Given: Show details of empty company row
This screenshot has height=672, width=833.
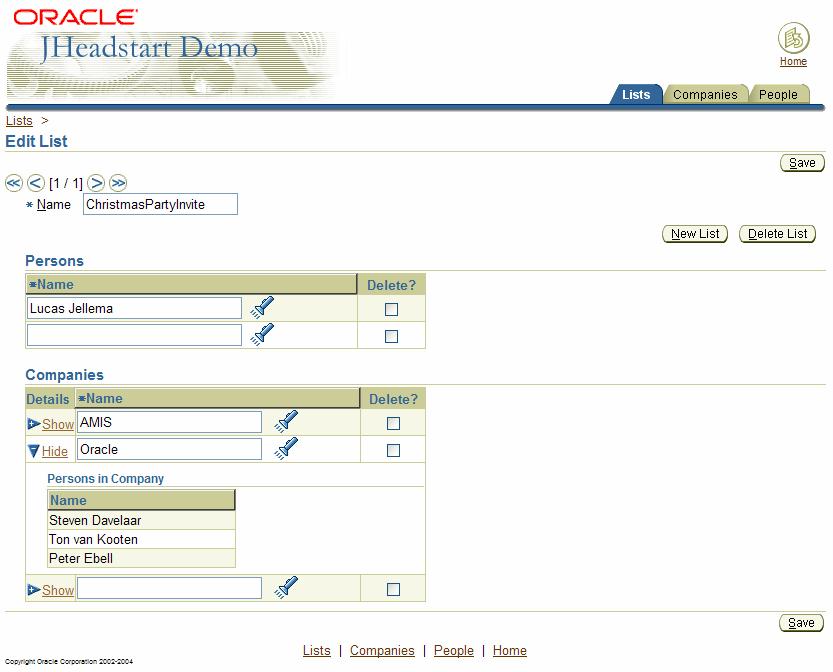Looking at the screenshot, I should coord(57,590).
